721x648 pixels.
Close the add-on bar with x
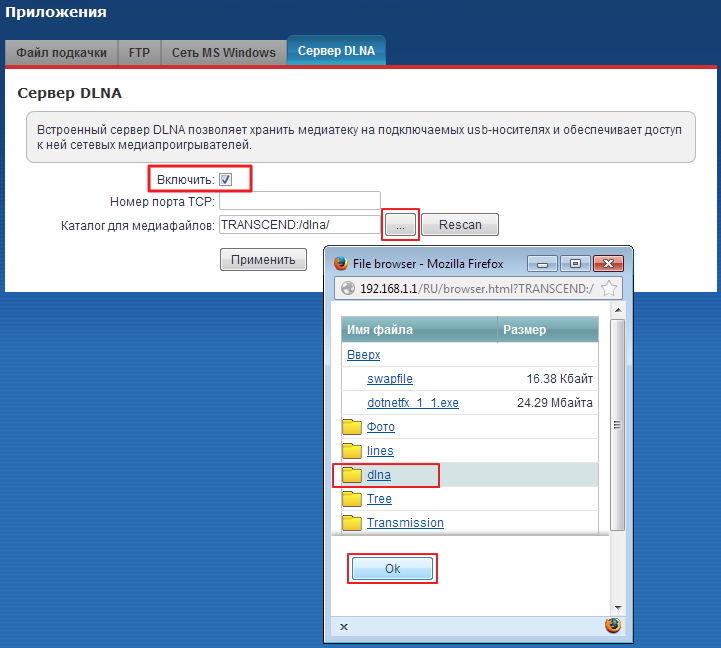pos(344,627)
